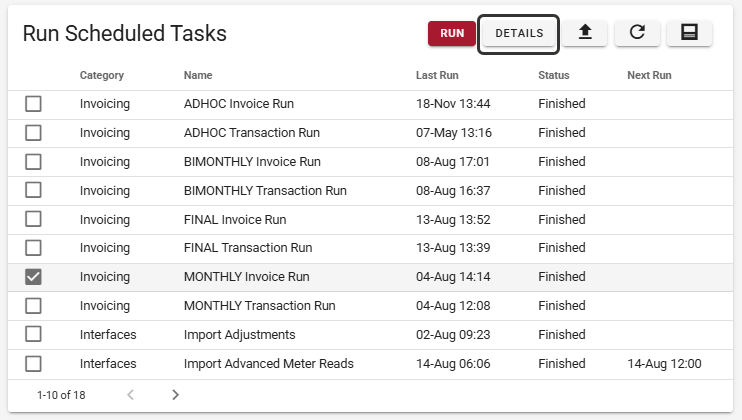Check the ADHOC Transaction Run checkbox
742x420 pixels.
[33, 133]
